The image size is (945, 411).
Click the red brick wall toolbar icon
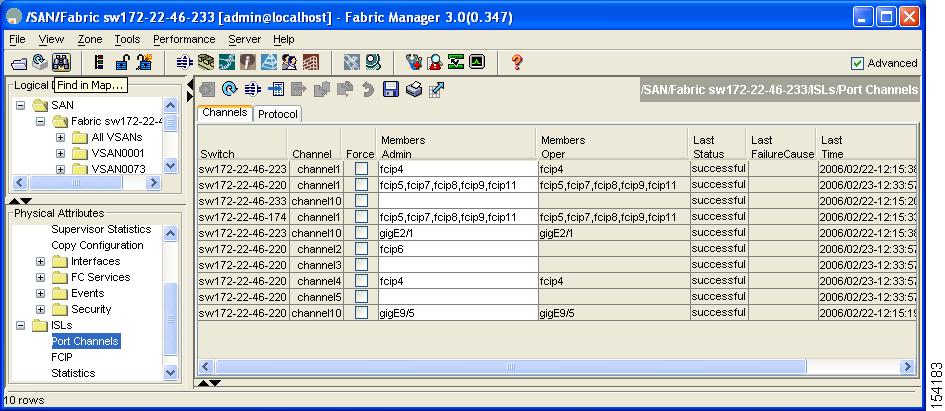point(311,62)
